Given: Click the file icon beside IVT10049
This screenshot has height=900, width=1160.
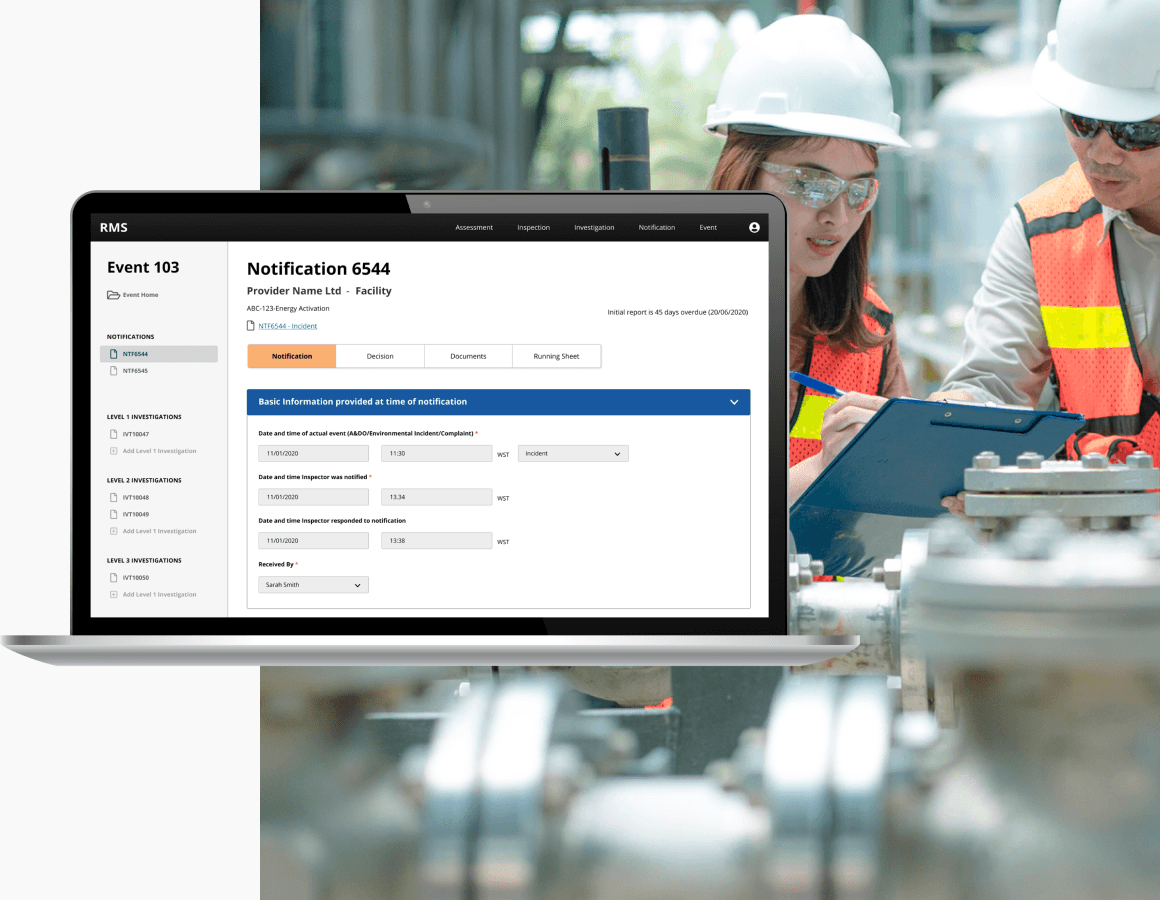Looking at the screenshot, I should (113, 514).
